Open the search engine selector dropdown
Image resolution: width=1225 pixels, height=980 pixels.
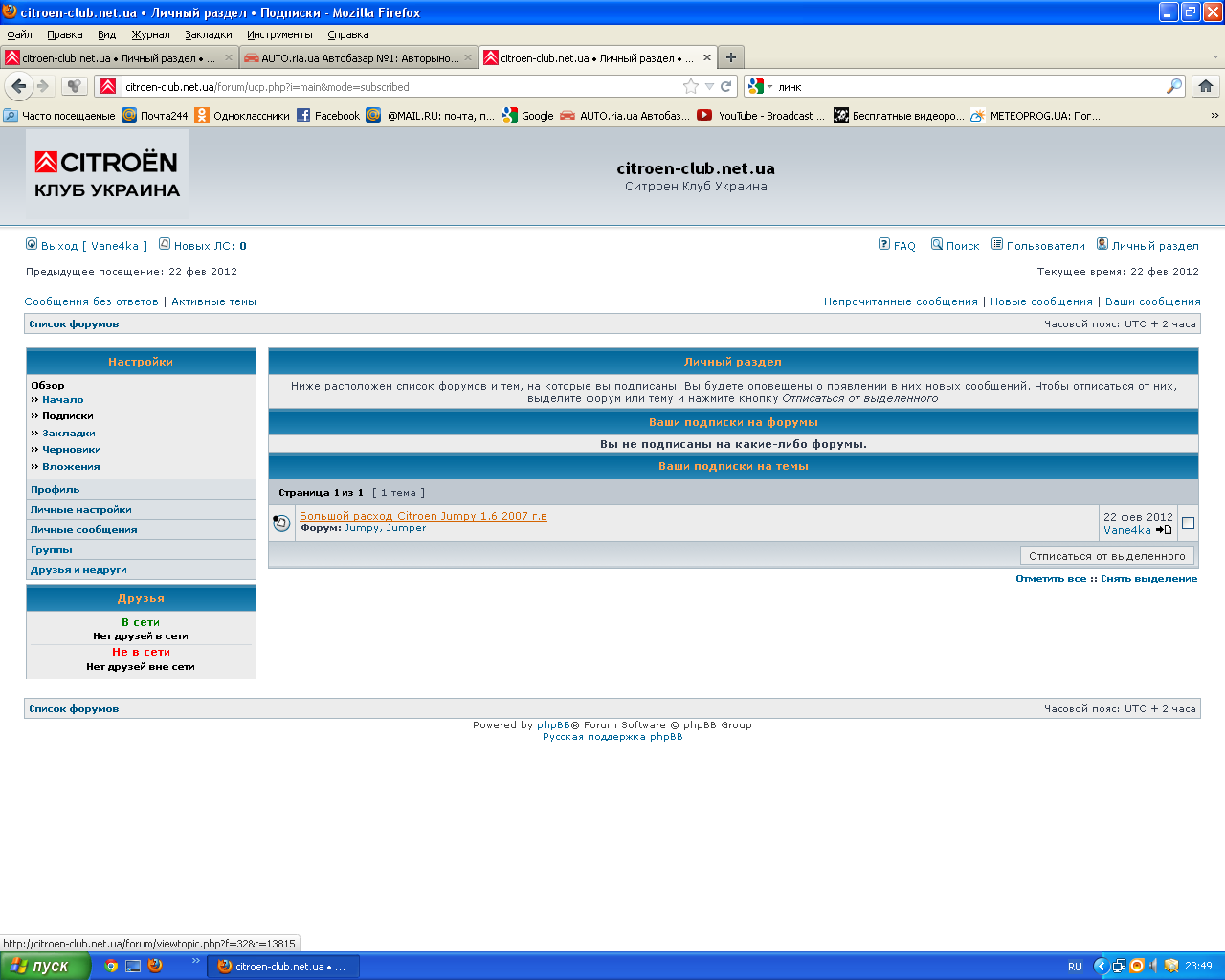[760, 86]
